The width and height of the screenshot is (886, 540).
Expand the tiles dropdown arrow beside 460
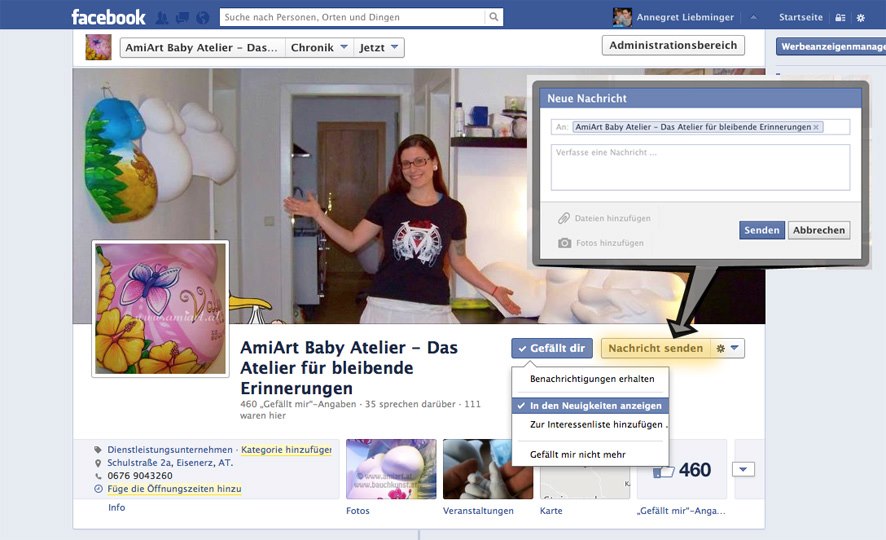[x=743, y=469]
